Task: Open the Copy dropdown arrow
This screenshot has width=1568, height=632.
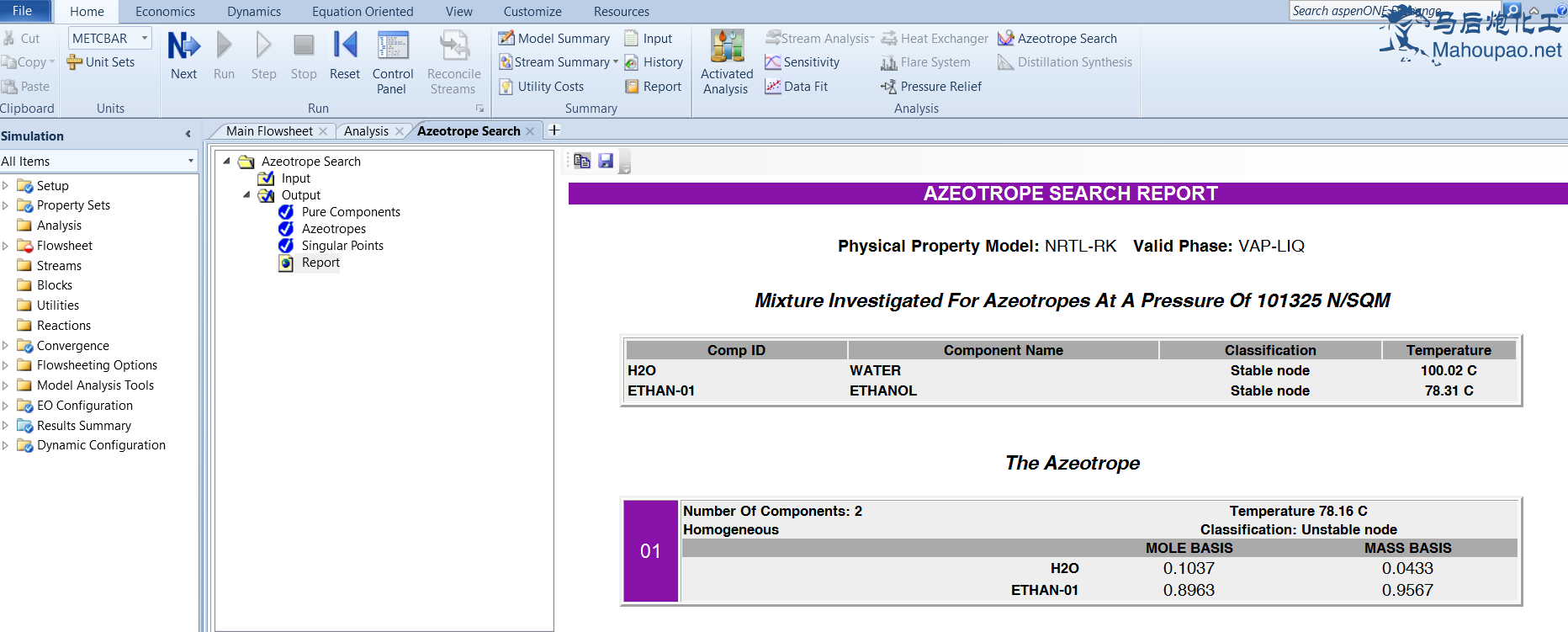Action: (x=52, y=62)
